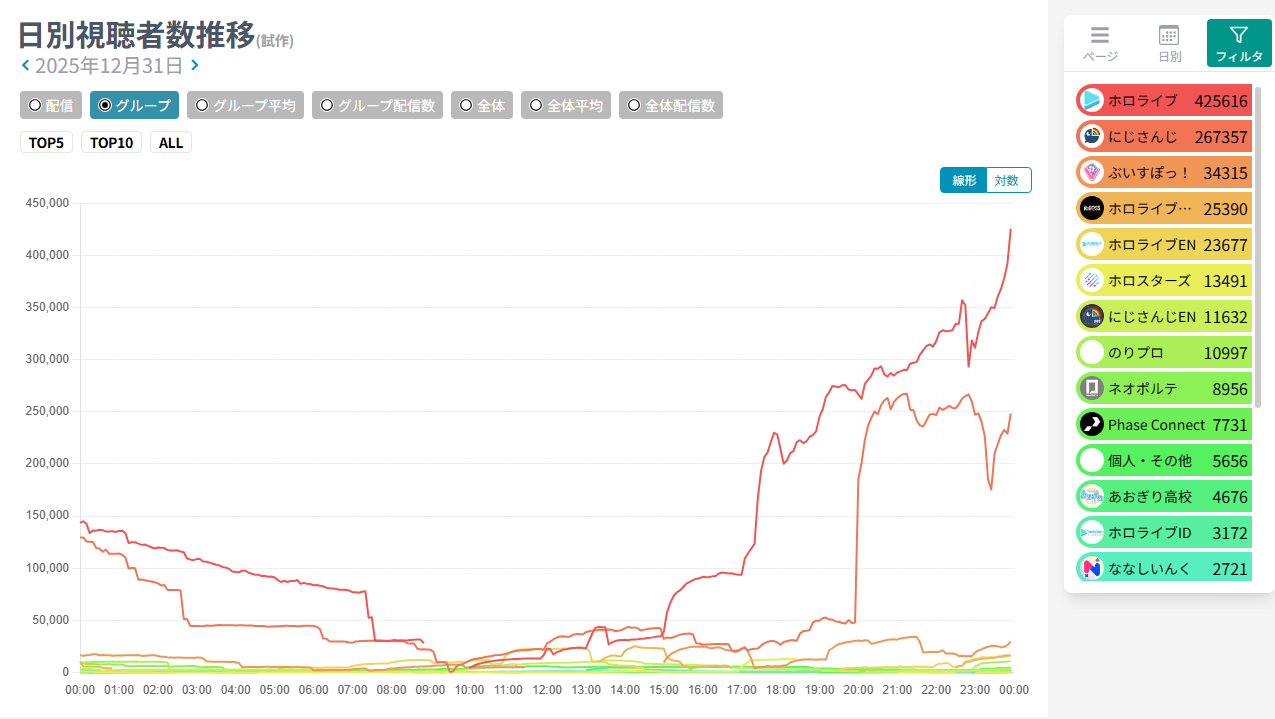Image resolution: width=1275 pixels, height=719 pixels.
Task: Go to next date with right chevron
Action: [x=195, y=66]
